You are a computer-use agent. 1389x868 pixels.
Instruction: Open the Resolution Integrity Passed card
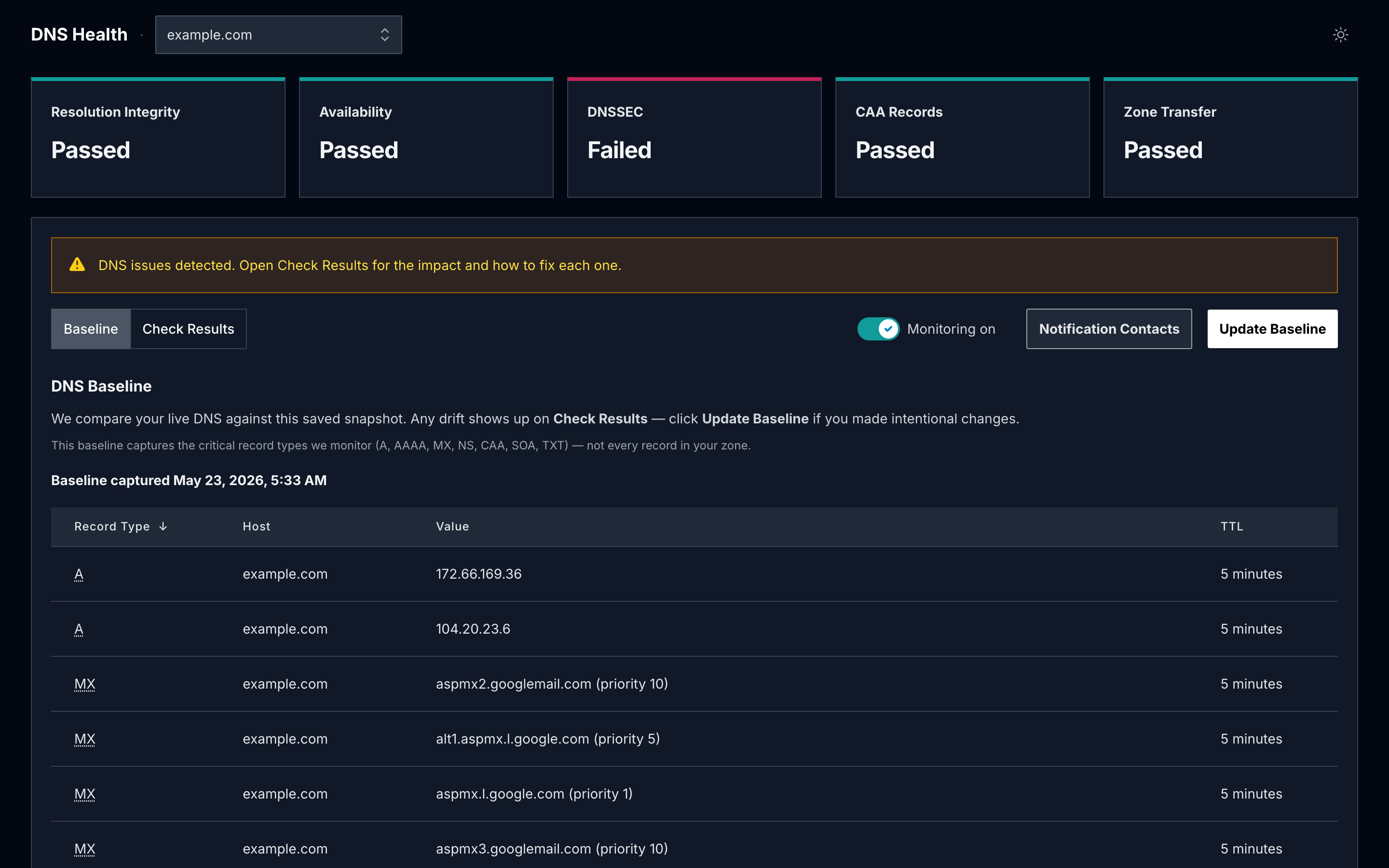[x=158, y=138]
